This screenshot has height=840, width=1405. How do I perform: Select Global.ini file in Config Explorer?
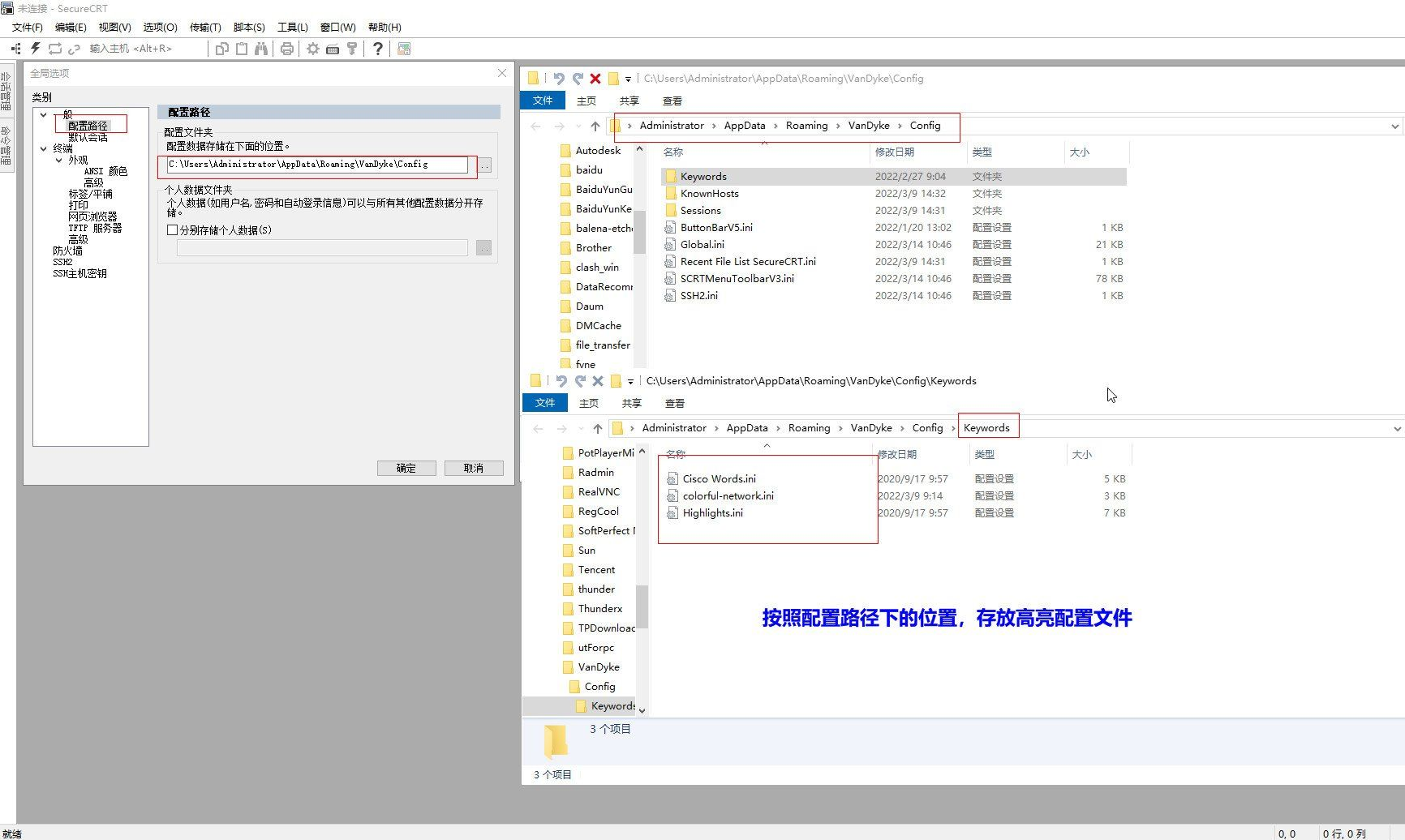[702, 245]
